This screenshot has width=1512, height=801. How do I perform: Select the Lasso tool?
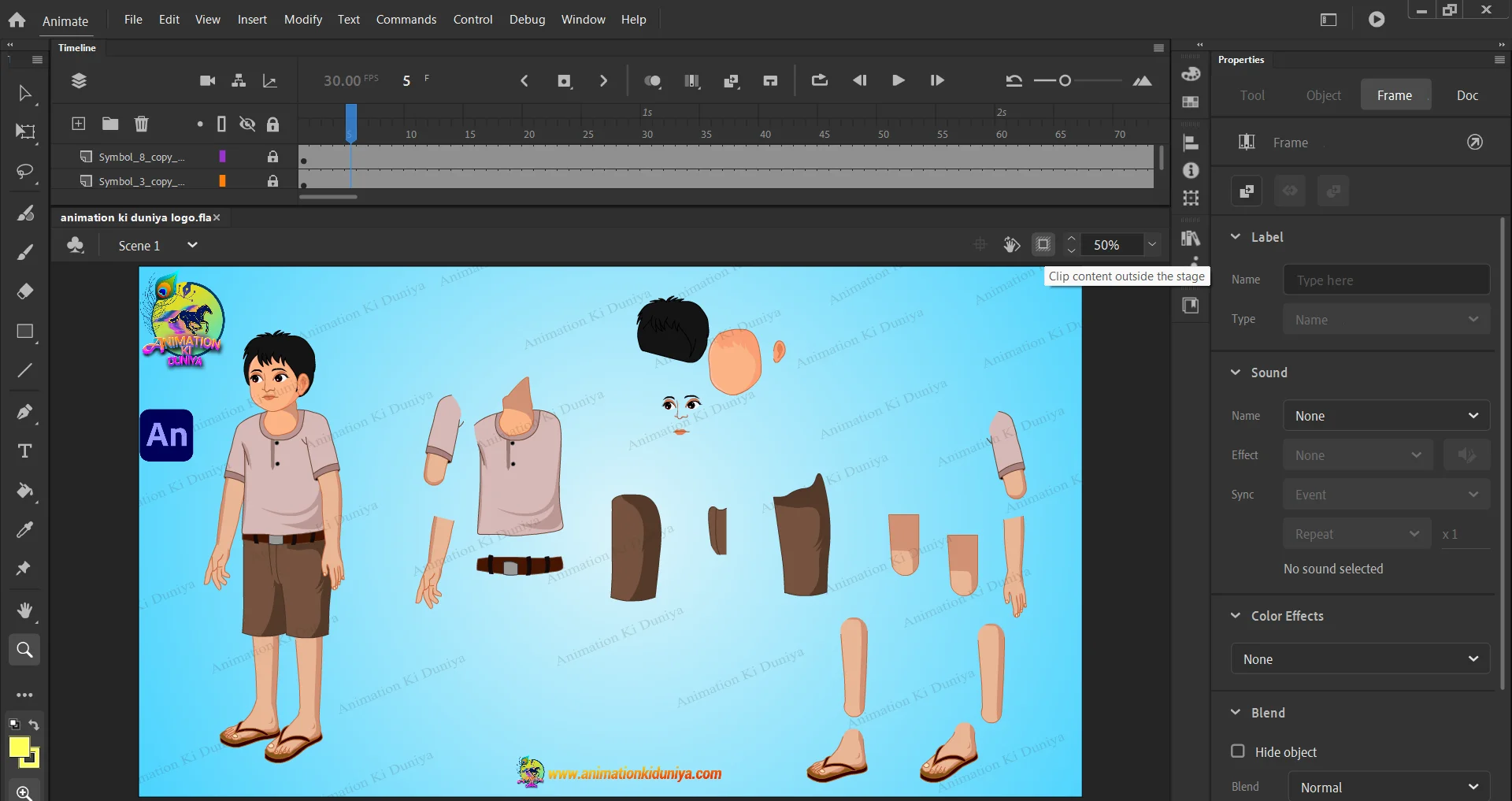[24, 172]
